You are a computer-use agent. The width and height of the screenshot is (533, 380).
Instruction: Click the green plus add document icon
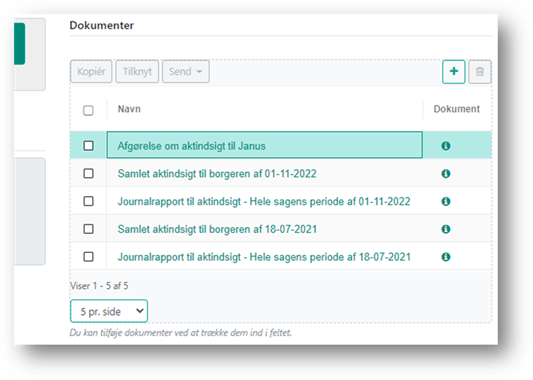tap(453, 72)
